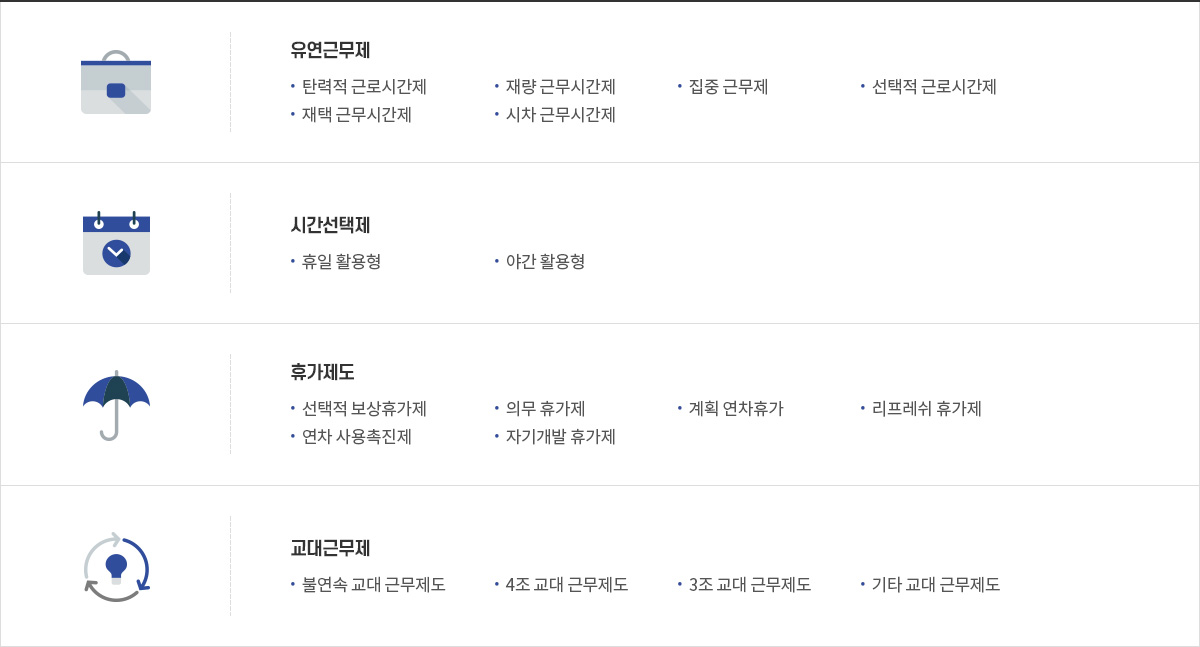The width and height of the screenshot is (1200, 647).
Task: Choose 선택적 근로시간제
Action: tap(934, 87)
